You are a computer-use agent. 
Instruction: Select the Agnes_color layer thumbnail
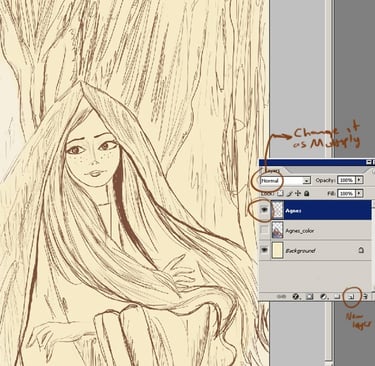pos(277,230)
